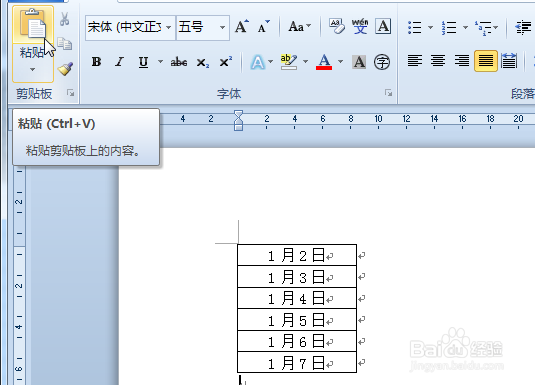Click the Paste clipboard icon
Viewport: 535px width, 385px height.
[33, 24]
